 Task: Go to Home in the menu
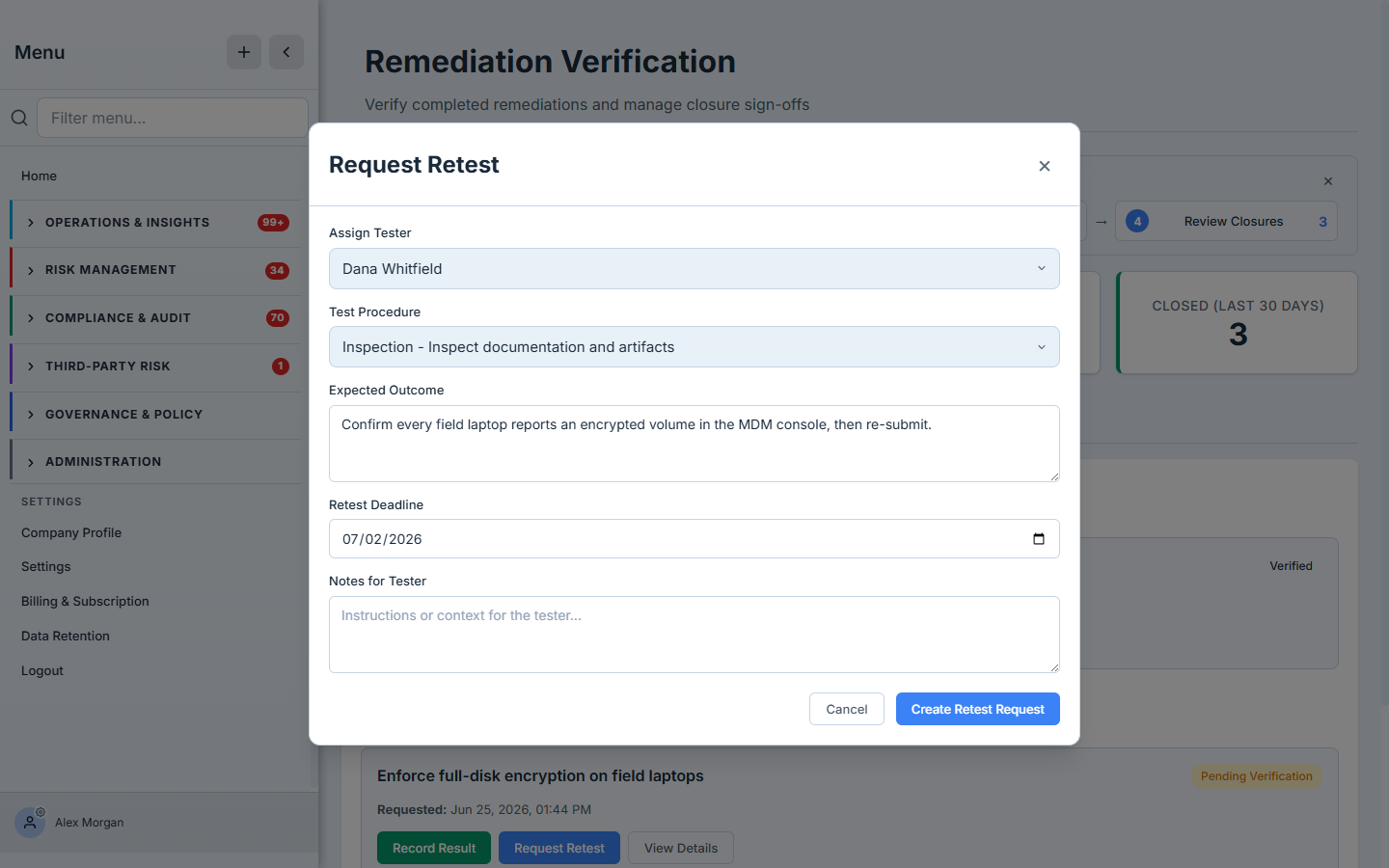[x=39, y=176]
